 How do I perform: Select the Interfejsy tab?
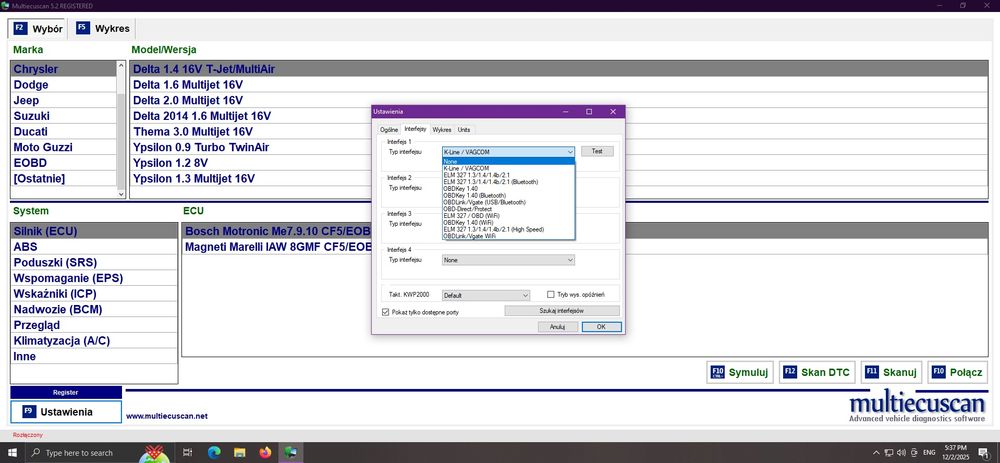tap(416, 129)
